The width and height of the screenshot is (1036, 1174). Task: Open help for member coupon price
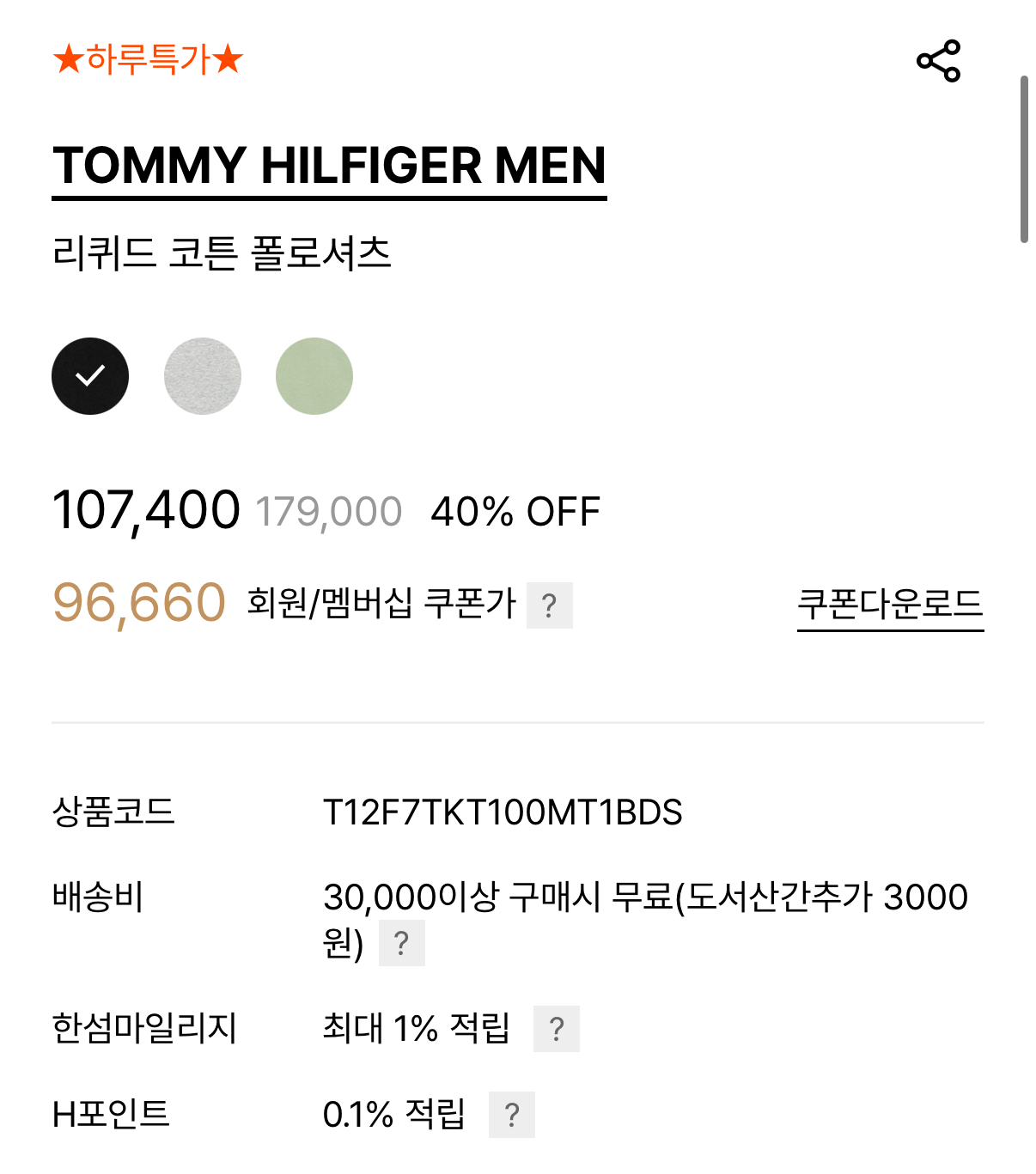tap(549, 605)
